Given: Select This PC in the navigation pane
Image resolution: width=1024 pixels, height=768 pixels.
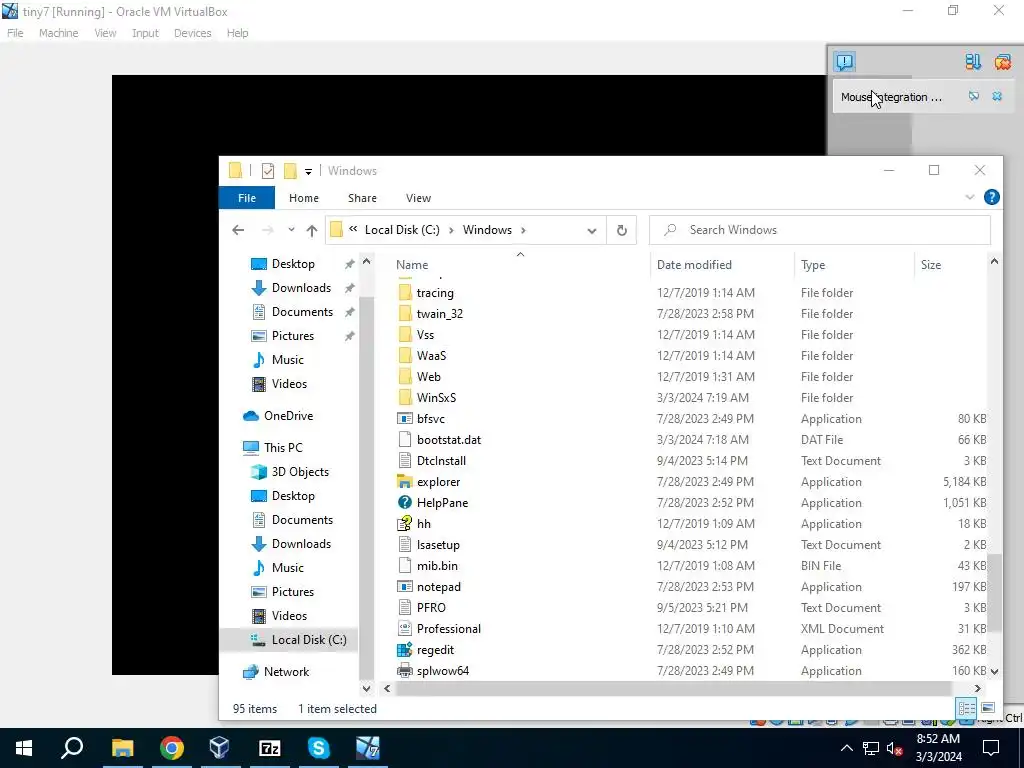Looking at the screenshot, I should 283,448.
